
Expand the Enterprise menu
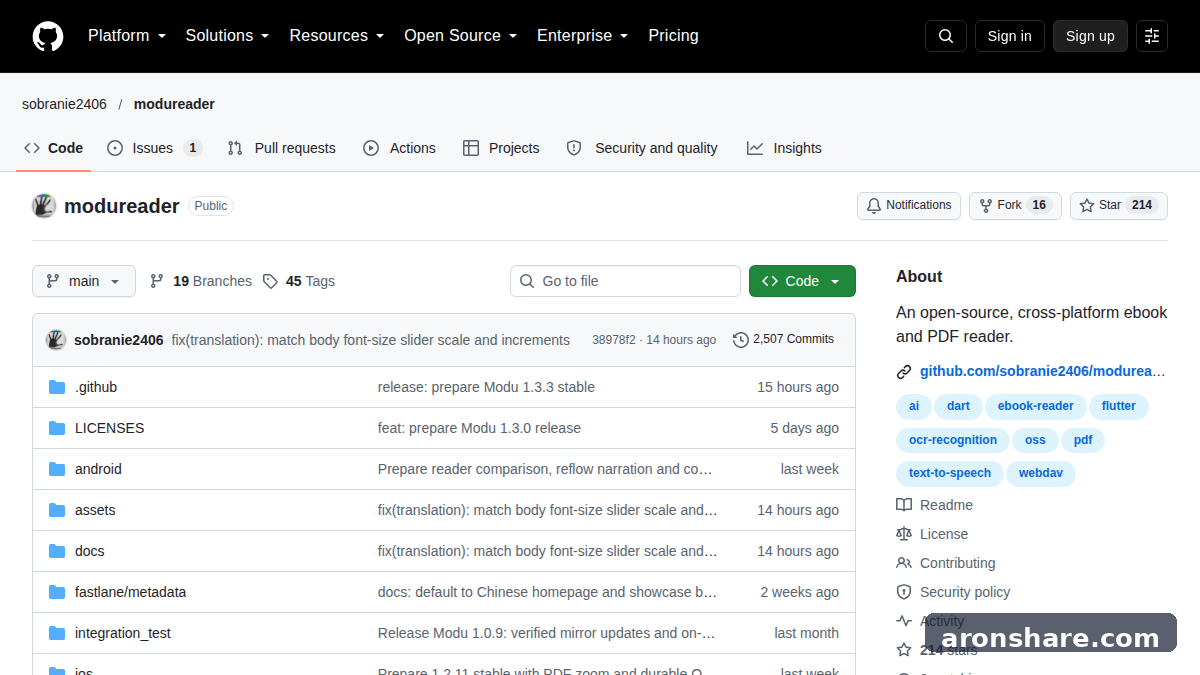[583, 36]
